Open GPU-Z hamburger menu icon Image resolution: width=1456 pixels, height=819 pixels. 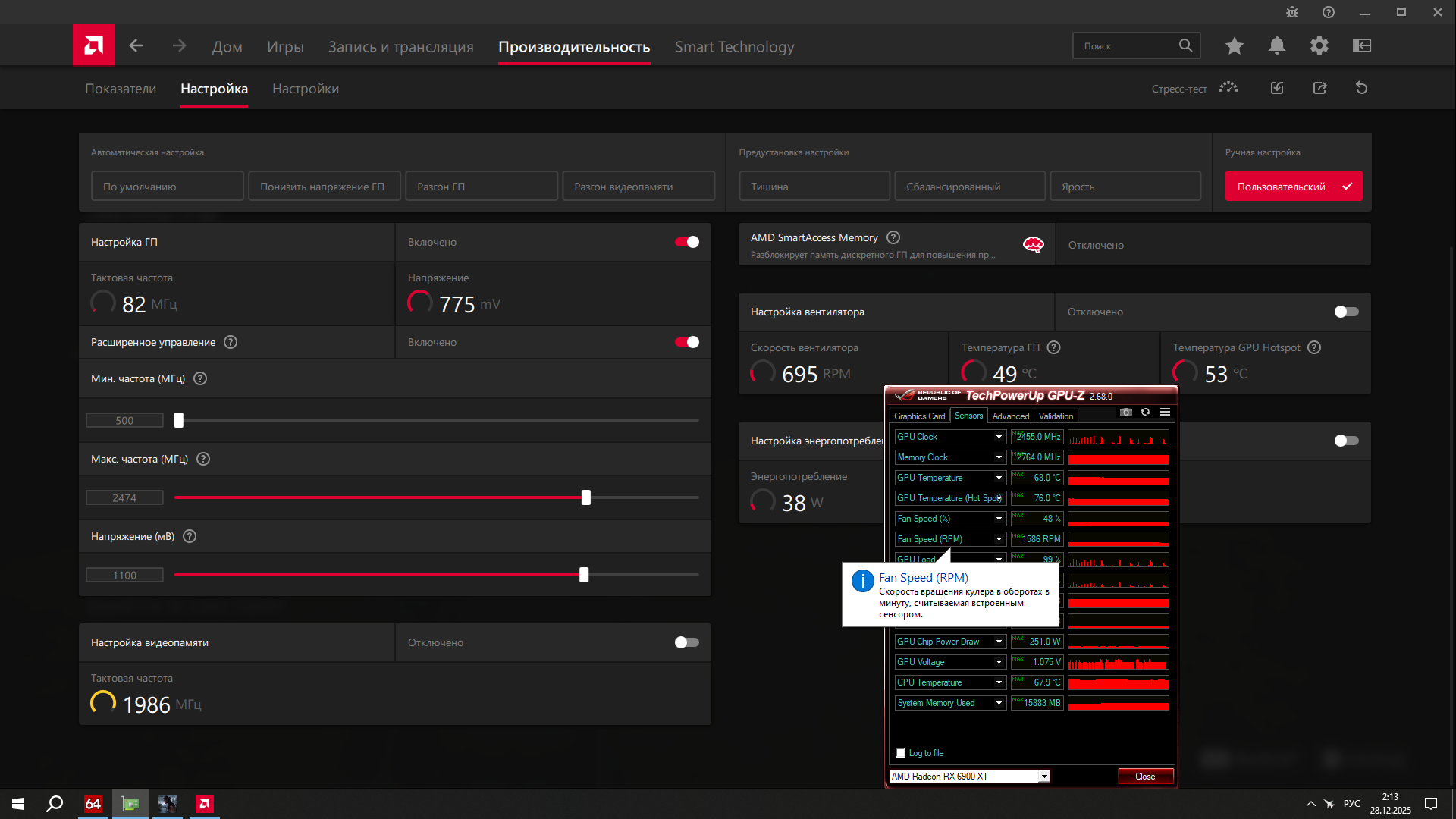pyautogui.click(x=1165, y=412)
